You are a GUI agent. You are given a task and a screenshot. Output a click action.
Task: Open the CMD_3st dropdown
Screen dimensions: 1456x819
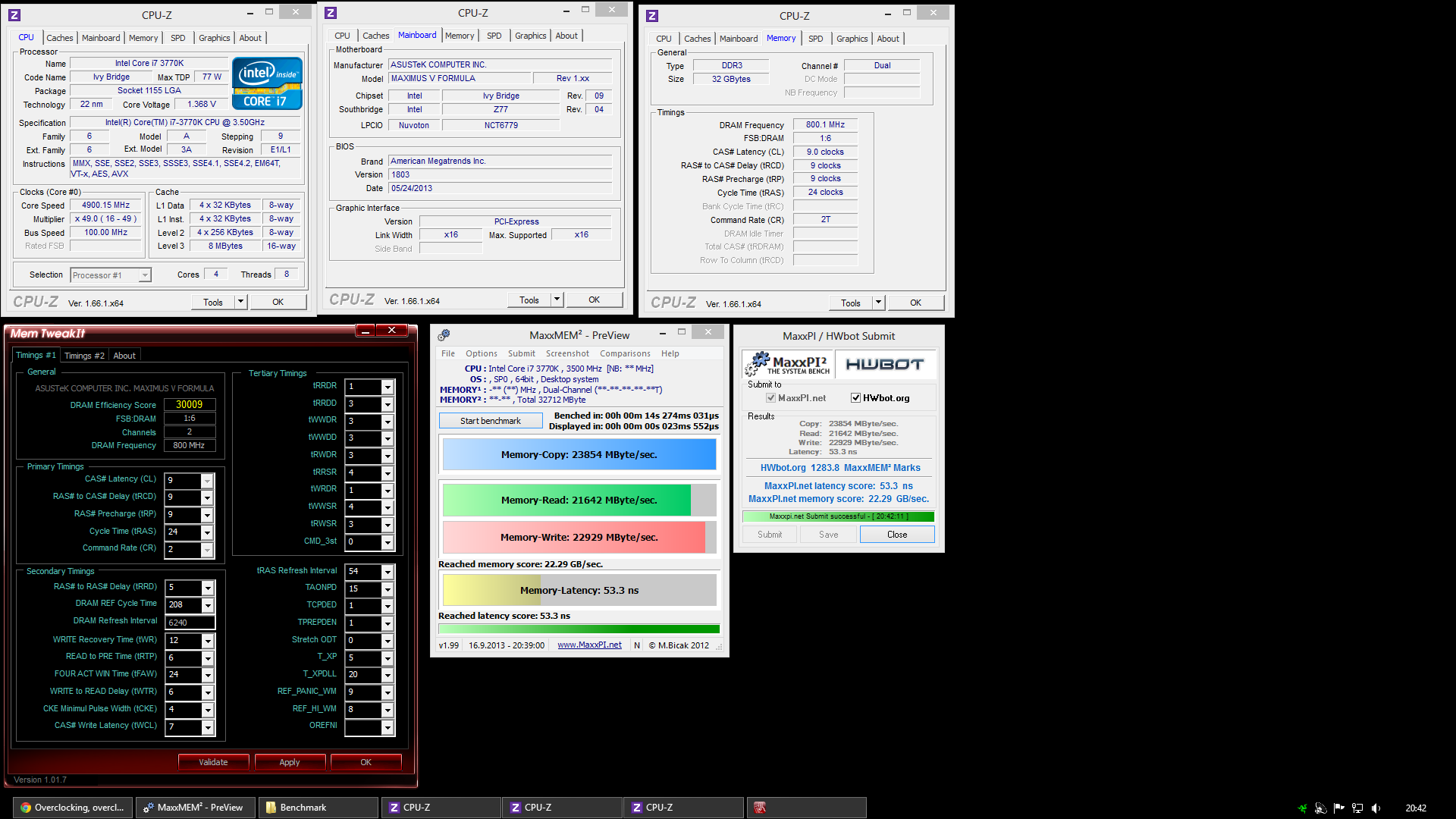pyautogui.click(x=388, y=542)
